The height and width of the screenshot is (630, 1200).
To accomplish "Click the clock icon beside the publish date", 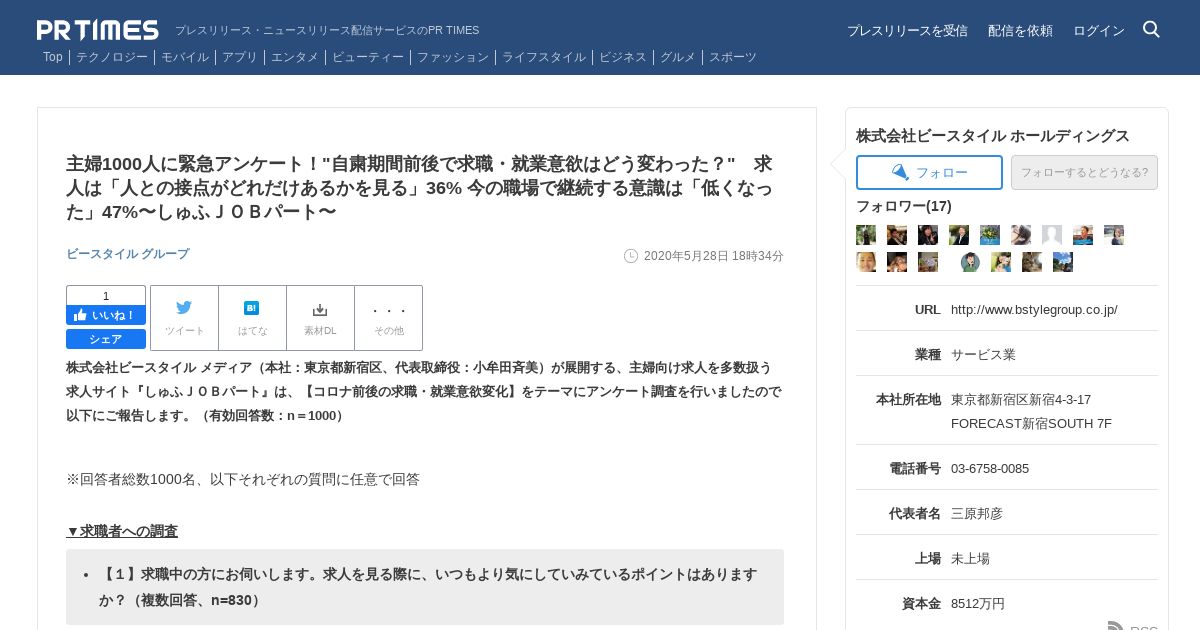I will coord(631,256).
